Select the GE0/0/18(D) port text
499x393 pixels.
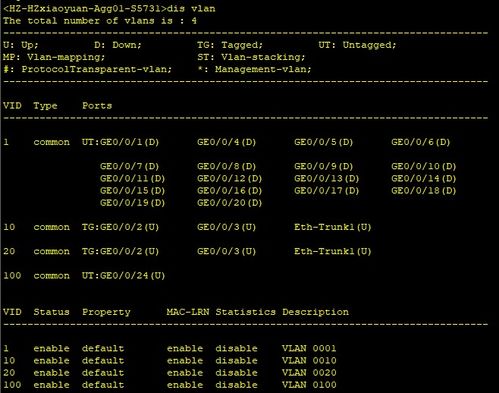point(424,191)
